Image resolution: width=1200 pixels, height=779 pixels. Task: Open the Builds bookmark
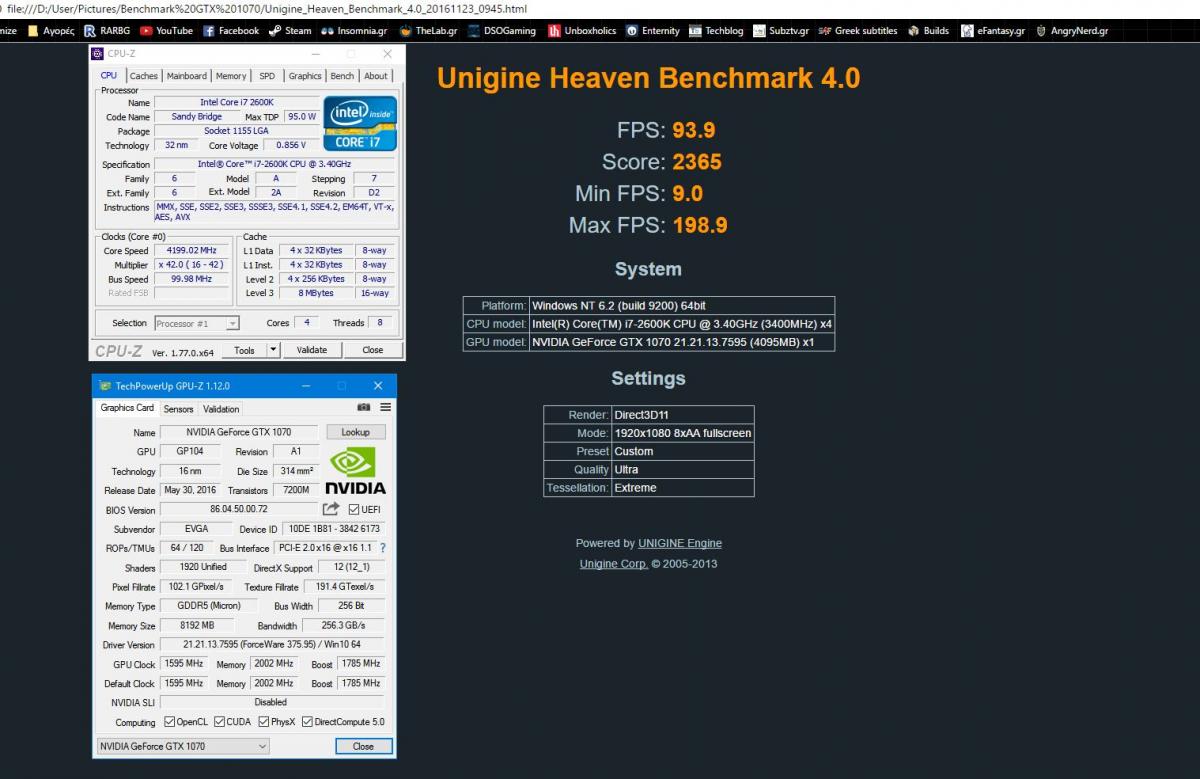pos(928,31)
